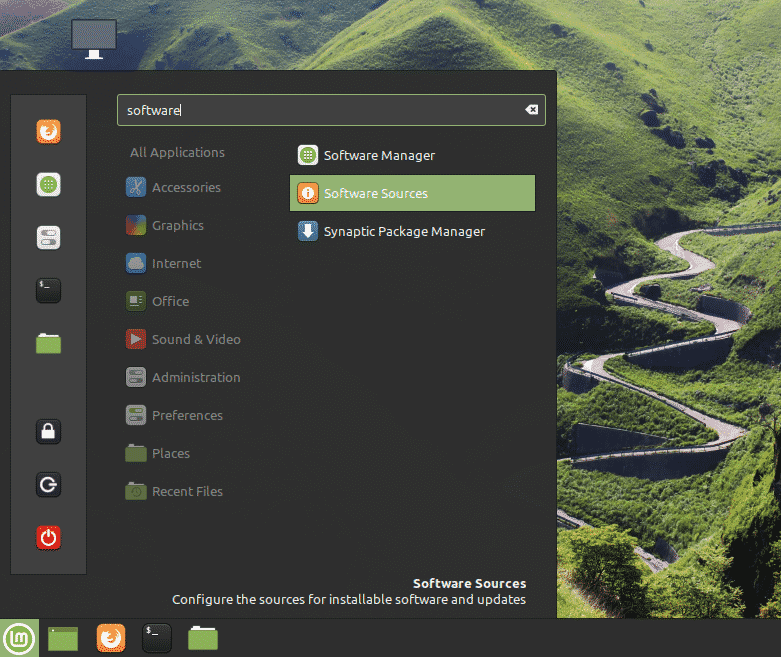781x657 pixels.
Task: Click the Preferences category icon
Action: [136, 415]
